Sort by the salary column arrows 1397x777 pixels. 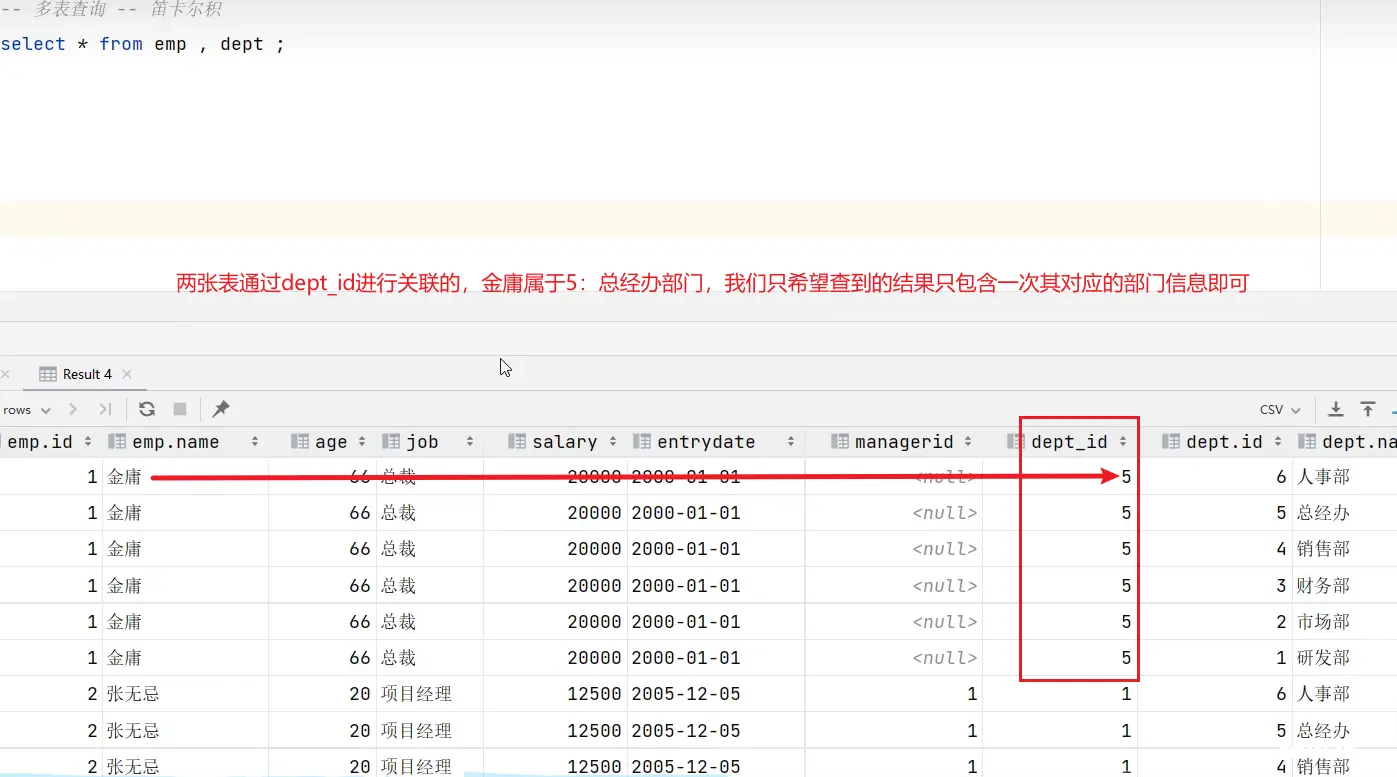pos(614,442)
